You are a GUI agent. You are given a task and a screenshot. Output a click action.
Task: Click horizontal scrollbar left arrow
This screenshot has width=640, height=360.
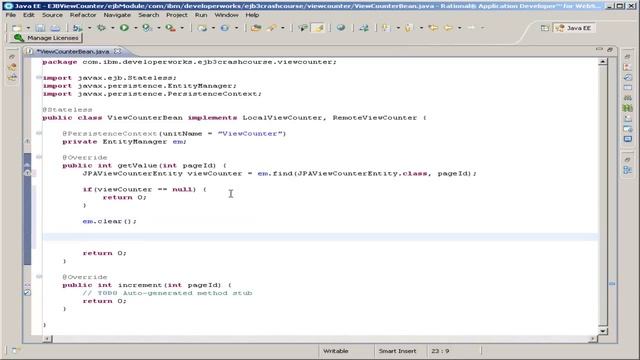coord(47,339)
